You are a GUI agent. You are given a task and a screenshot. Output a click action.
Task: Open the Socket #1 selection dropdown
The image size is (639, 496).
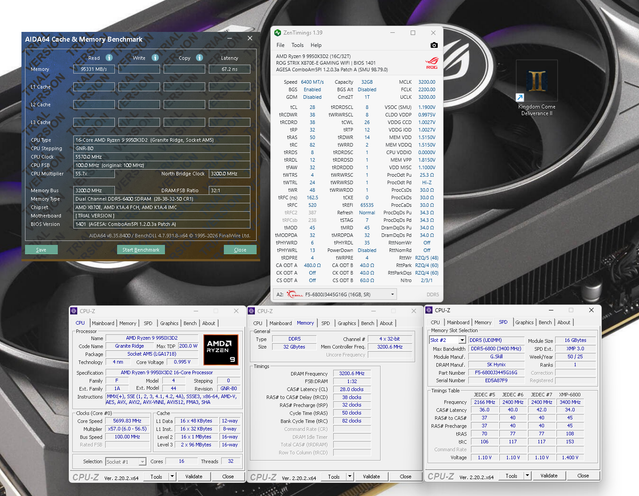pyautogui.click(x=142, y=462)
